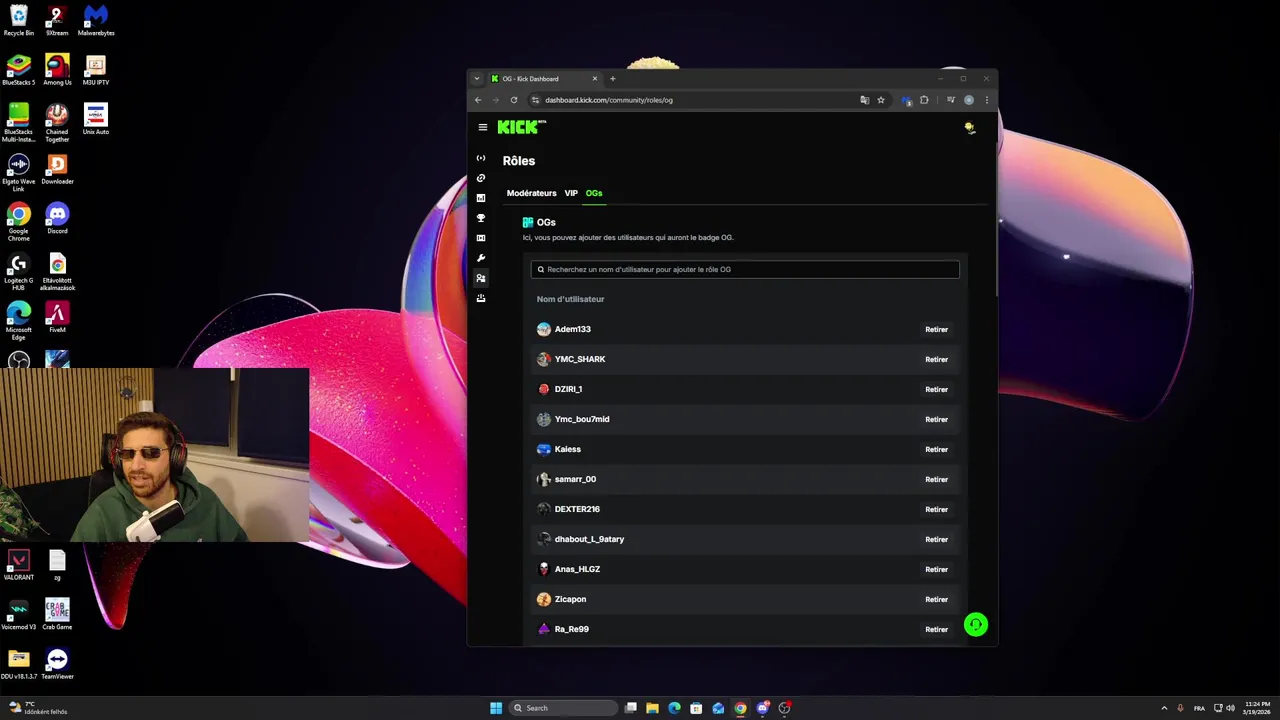The width and height of the screenshot is (1280, 720).
Task: Open the Malwarebytes desktop shortcut
Action: coord(96,20)
